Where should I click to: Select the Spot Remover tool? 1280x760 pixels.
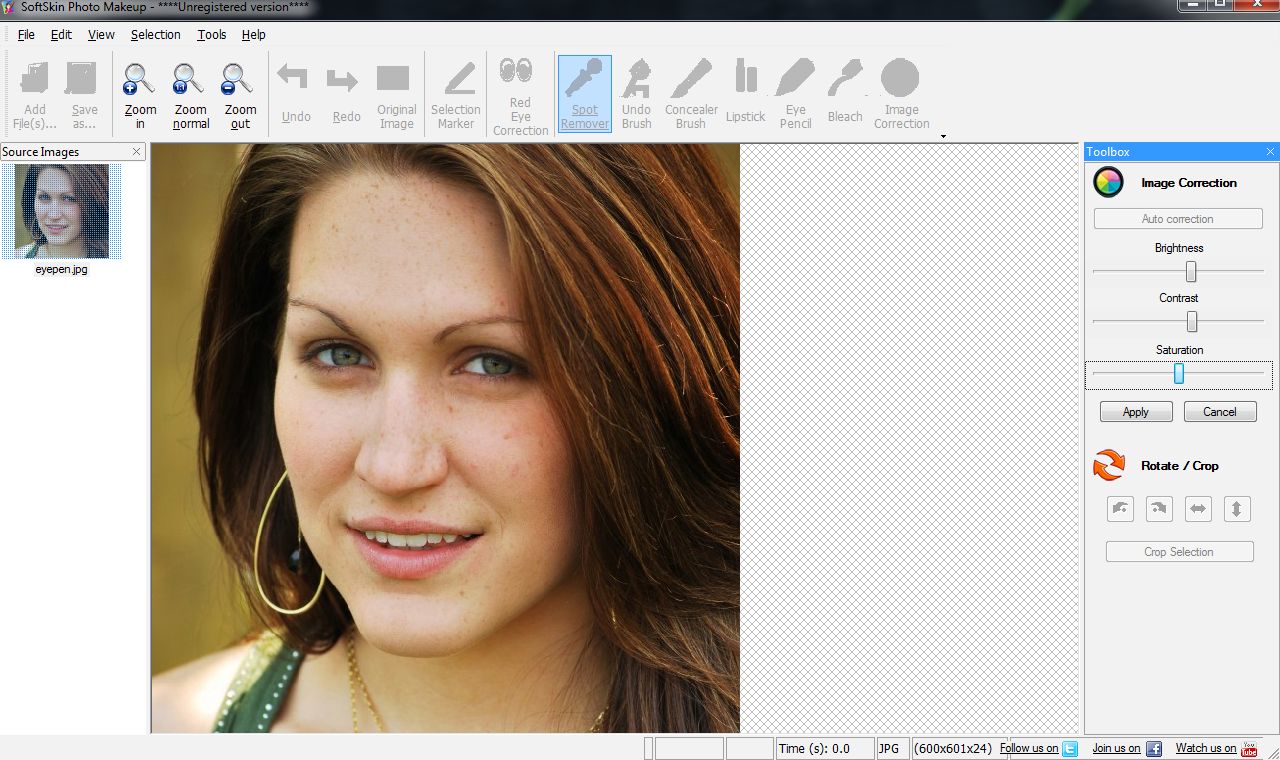[x=585, y=93]
